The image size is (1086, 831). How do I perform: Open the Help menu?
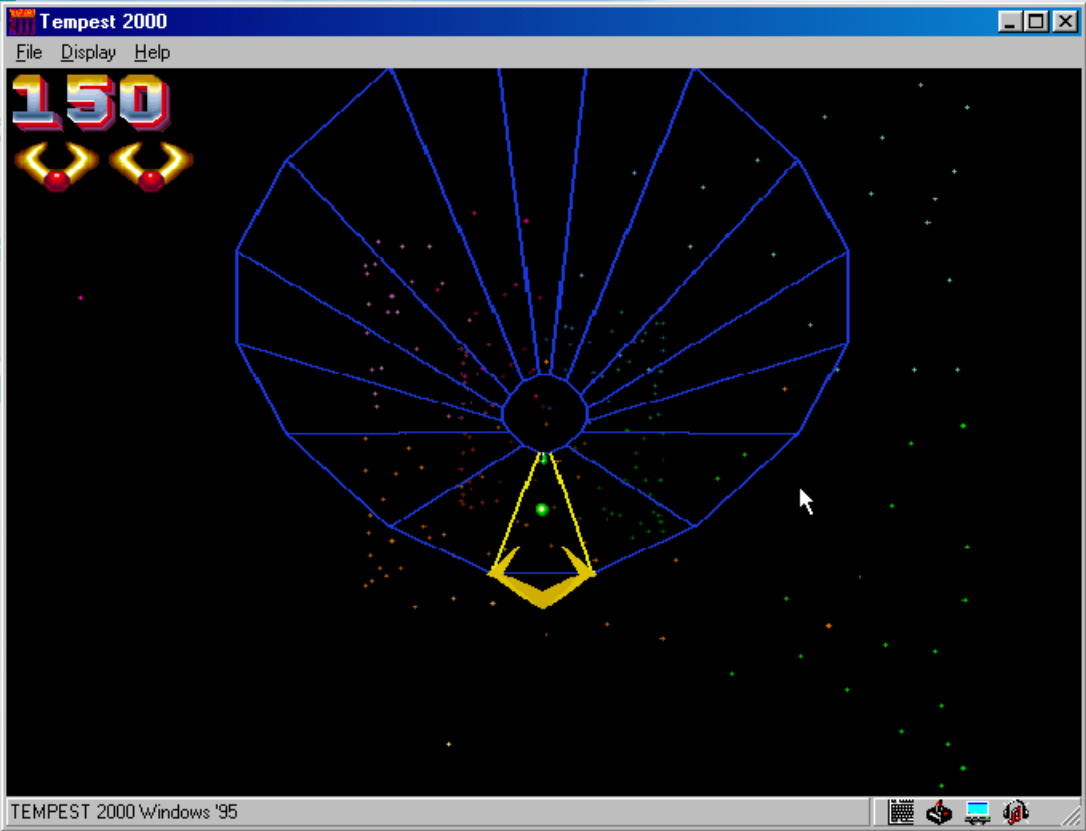(152, 53)
